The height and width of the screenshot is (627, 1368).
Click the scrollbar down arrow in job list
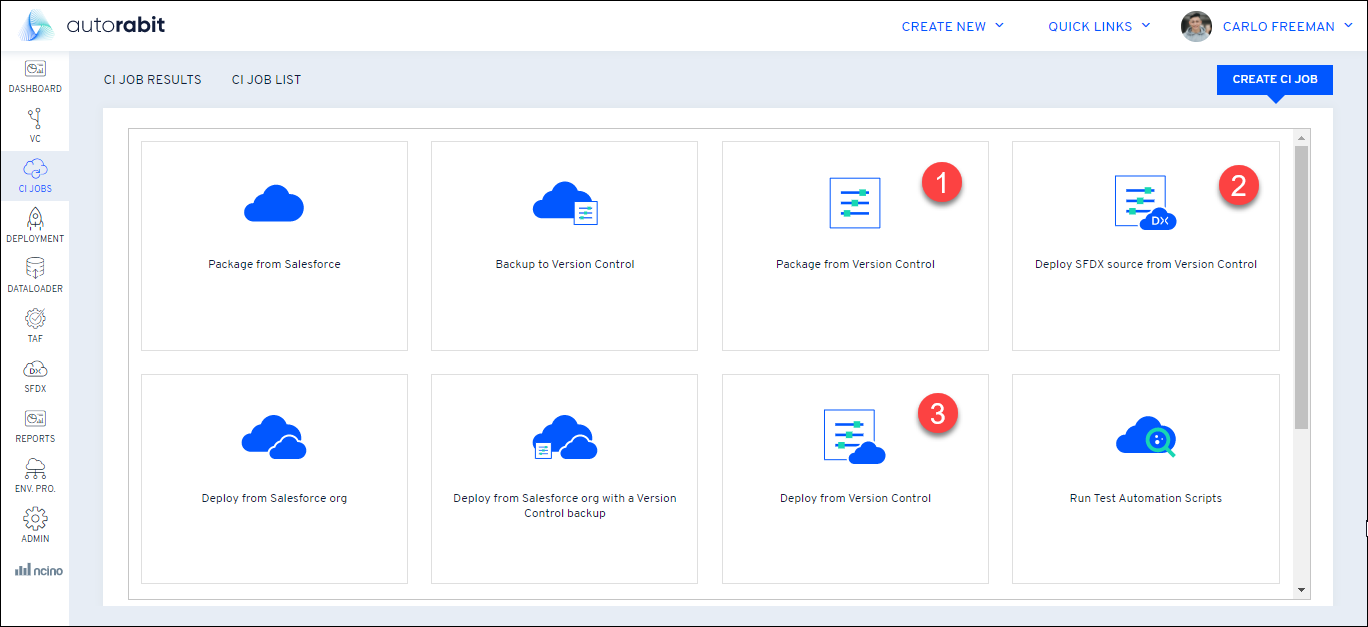point(1301,590)
